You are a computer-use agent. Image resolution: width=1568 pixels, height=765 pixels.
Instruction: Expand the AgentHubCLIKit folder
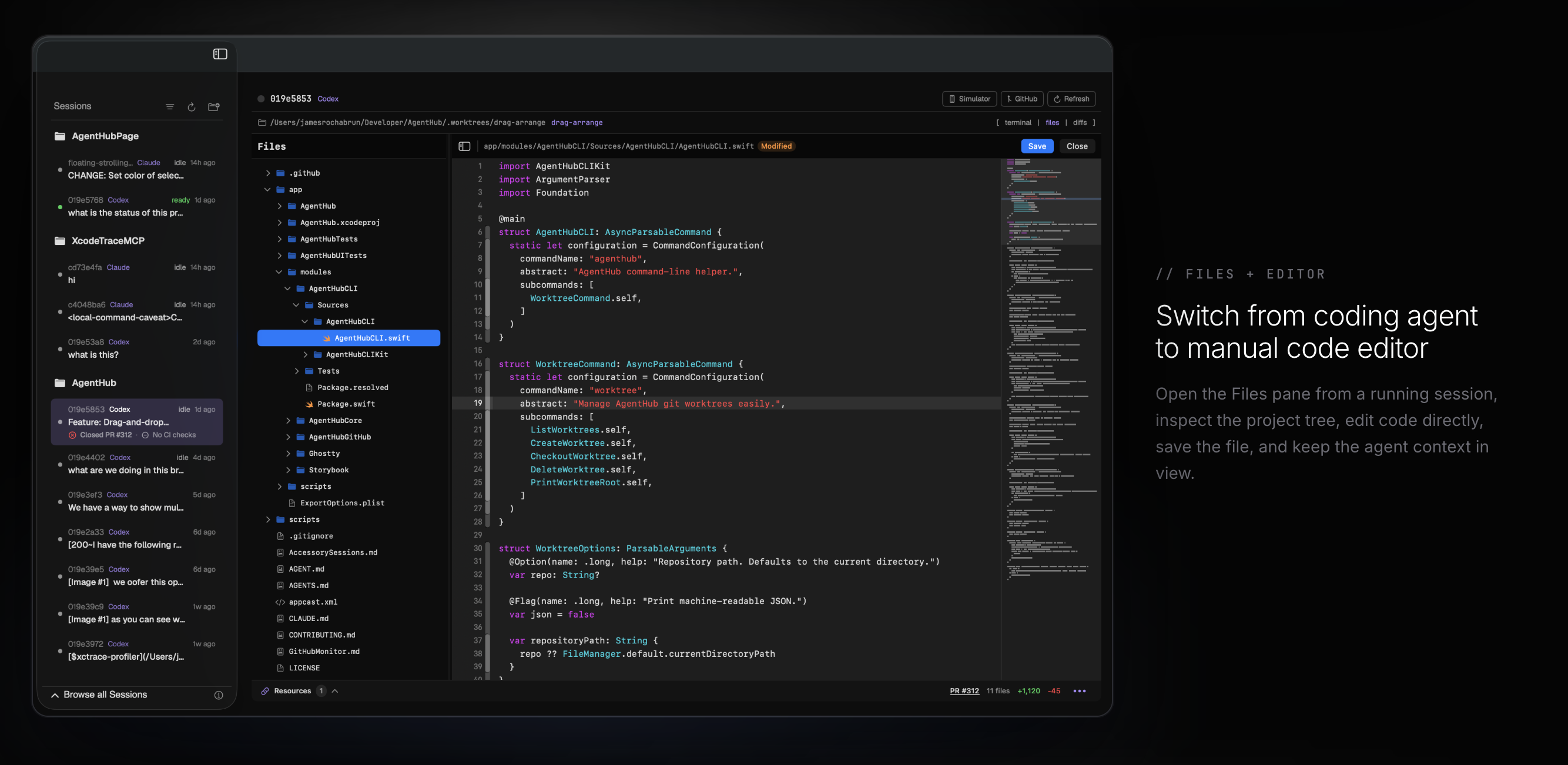pyautogui.click(x=305, y=354)
